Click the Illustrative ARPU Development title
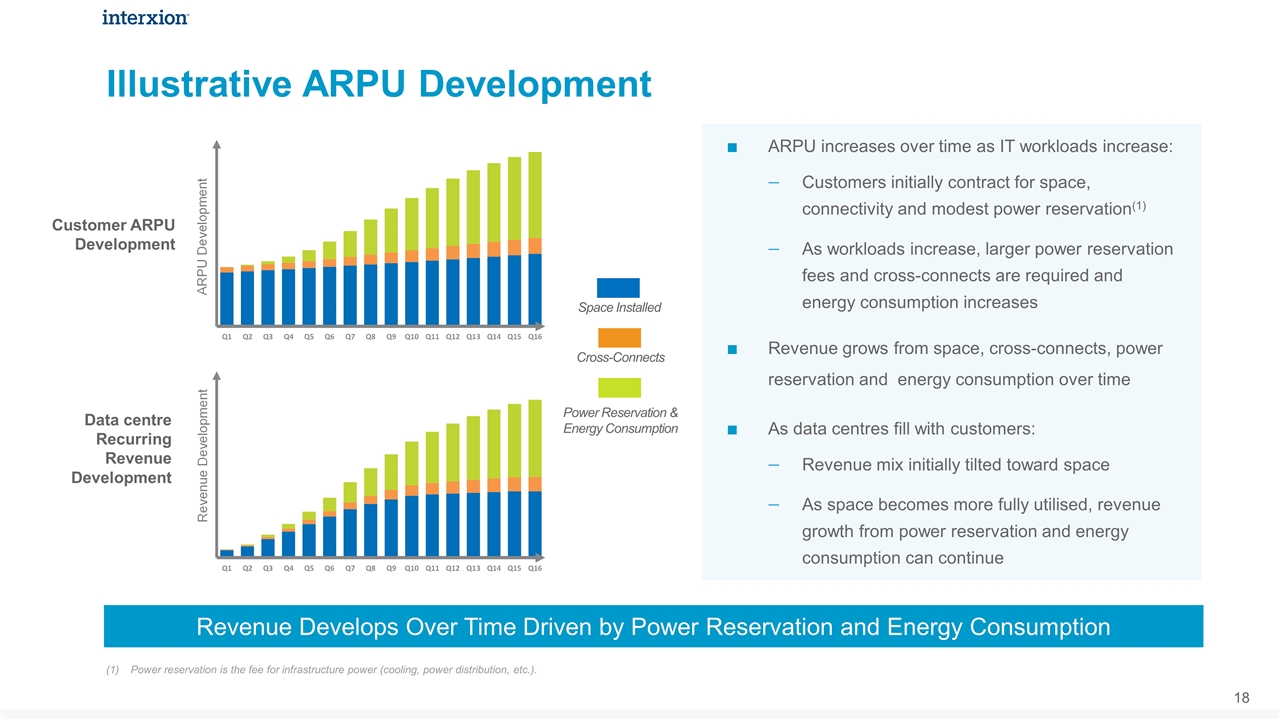 tap(379, 84)
